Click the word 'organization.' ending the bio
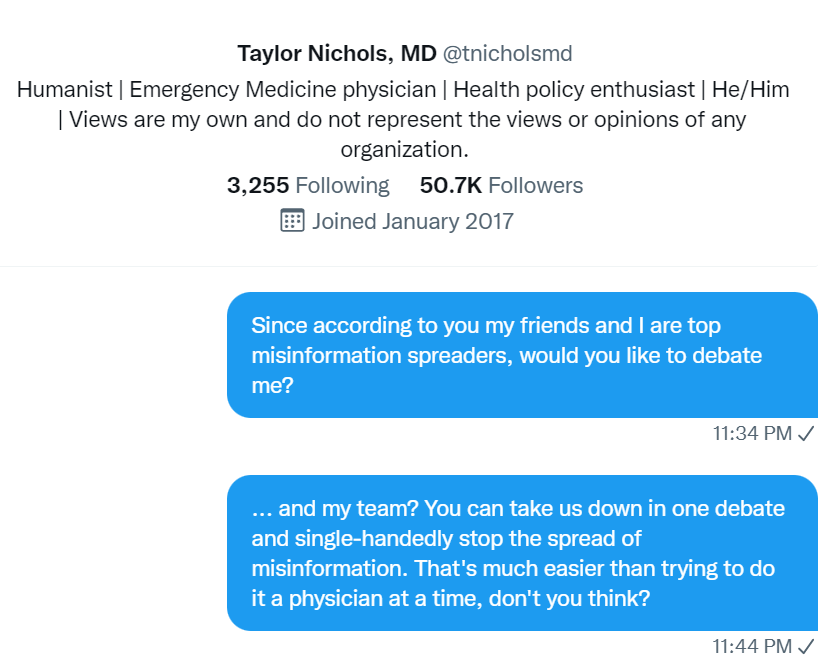Screen dimensions: 829x670 pos(404,150)
